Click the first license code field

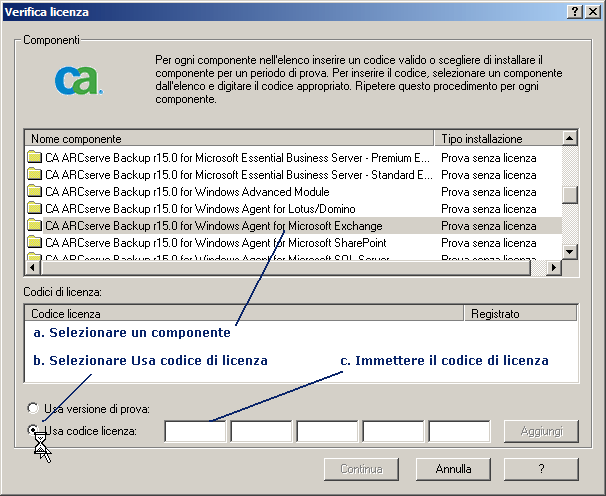(x=195, y=431)
